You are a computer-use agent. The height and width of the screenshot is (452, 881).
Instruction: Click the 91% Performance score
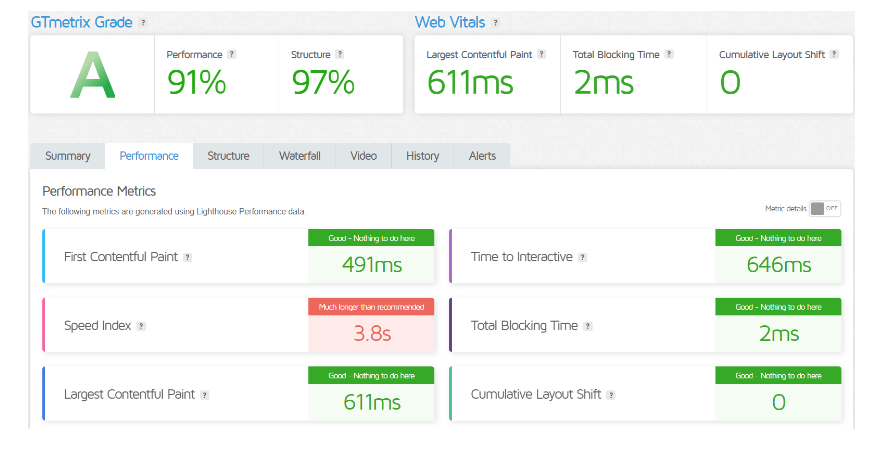point(197,82)
